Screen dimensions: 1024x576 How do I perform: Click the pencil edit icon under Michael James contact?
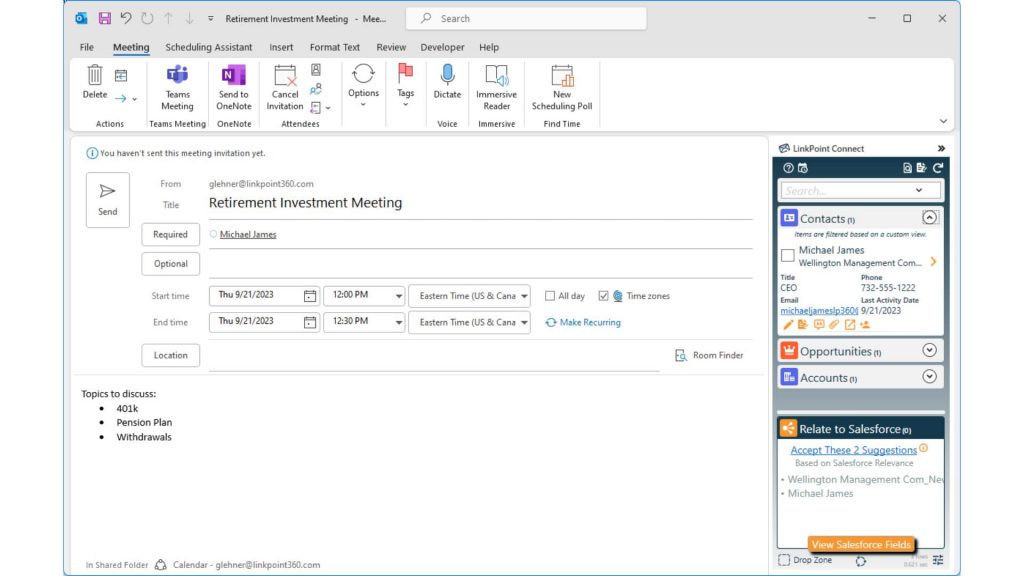[788, 325]
